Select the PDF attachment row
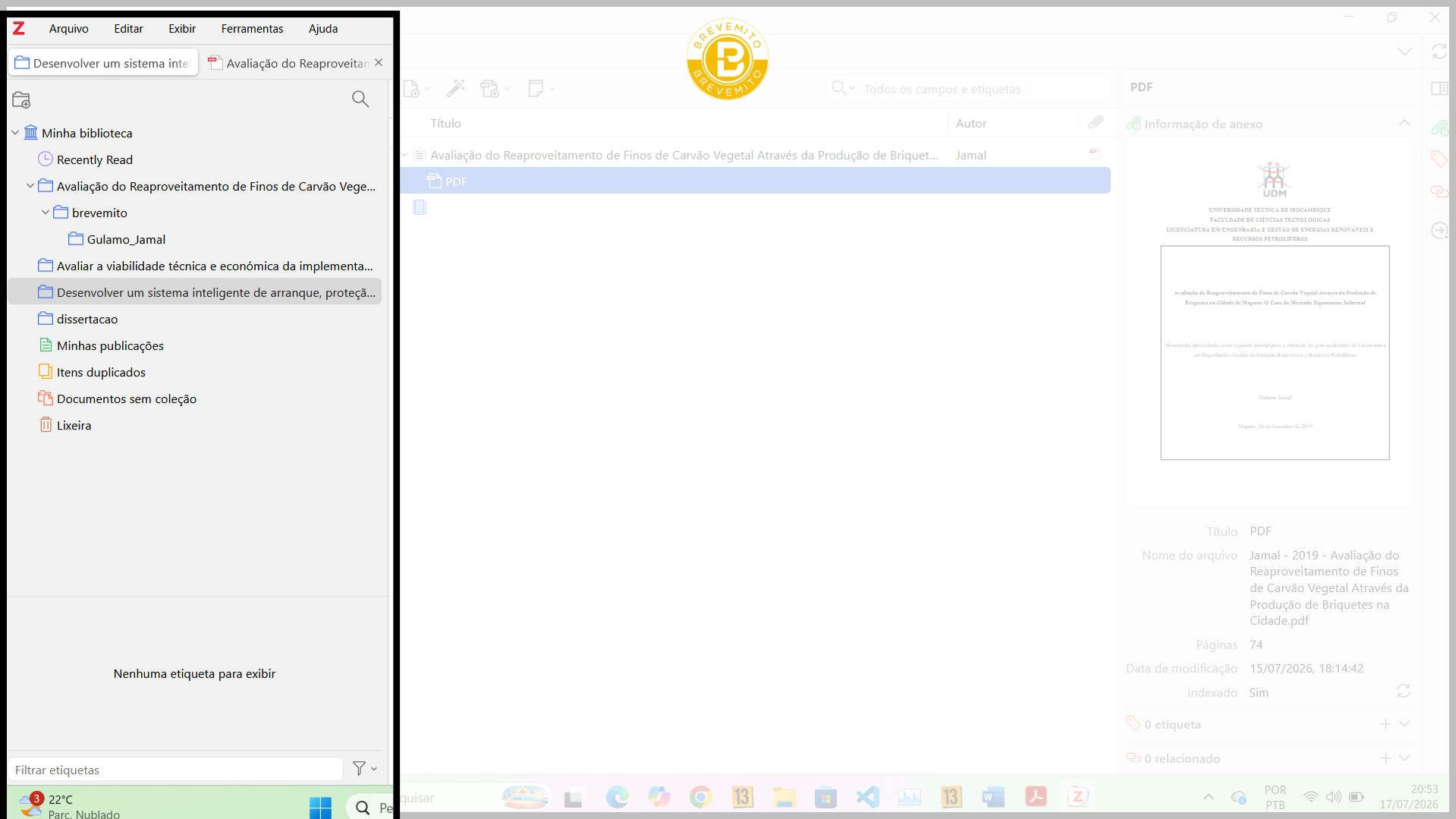 pyautogui.click(x=756, y=181)
